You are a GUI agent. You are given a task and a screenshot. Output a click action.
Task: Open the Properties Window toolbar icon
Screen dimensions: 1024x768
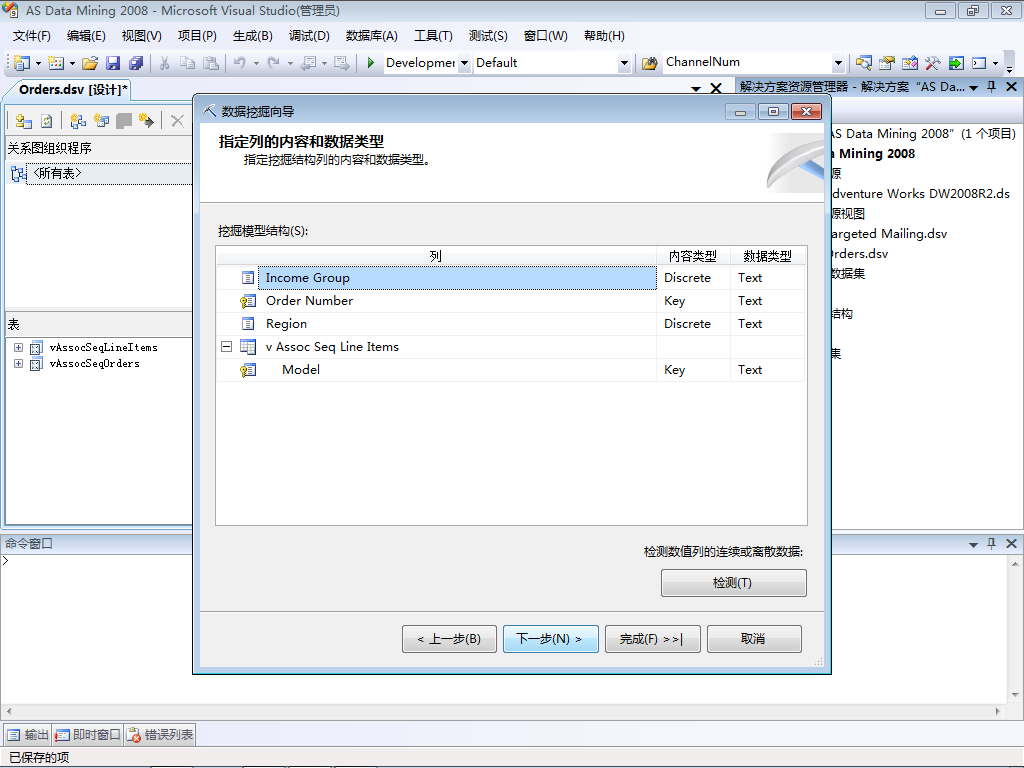pos(886,63)
